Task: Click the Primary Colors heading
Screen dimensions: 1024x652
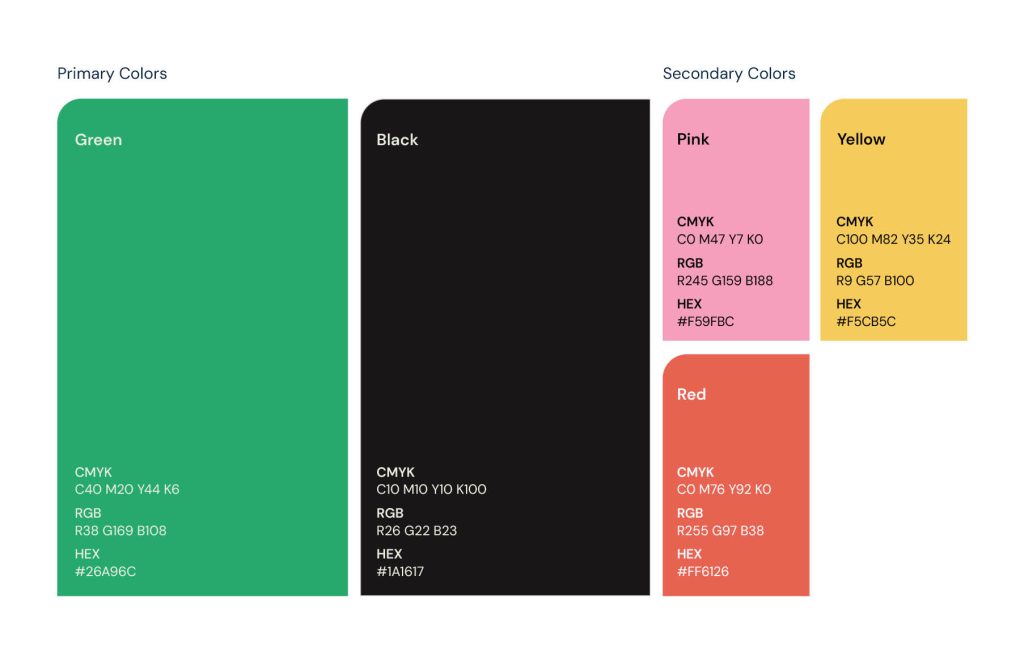Action: click(112, 74)
